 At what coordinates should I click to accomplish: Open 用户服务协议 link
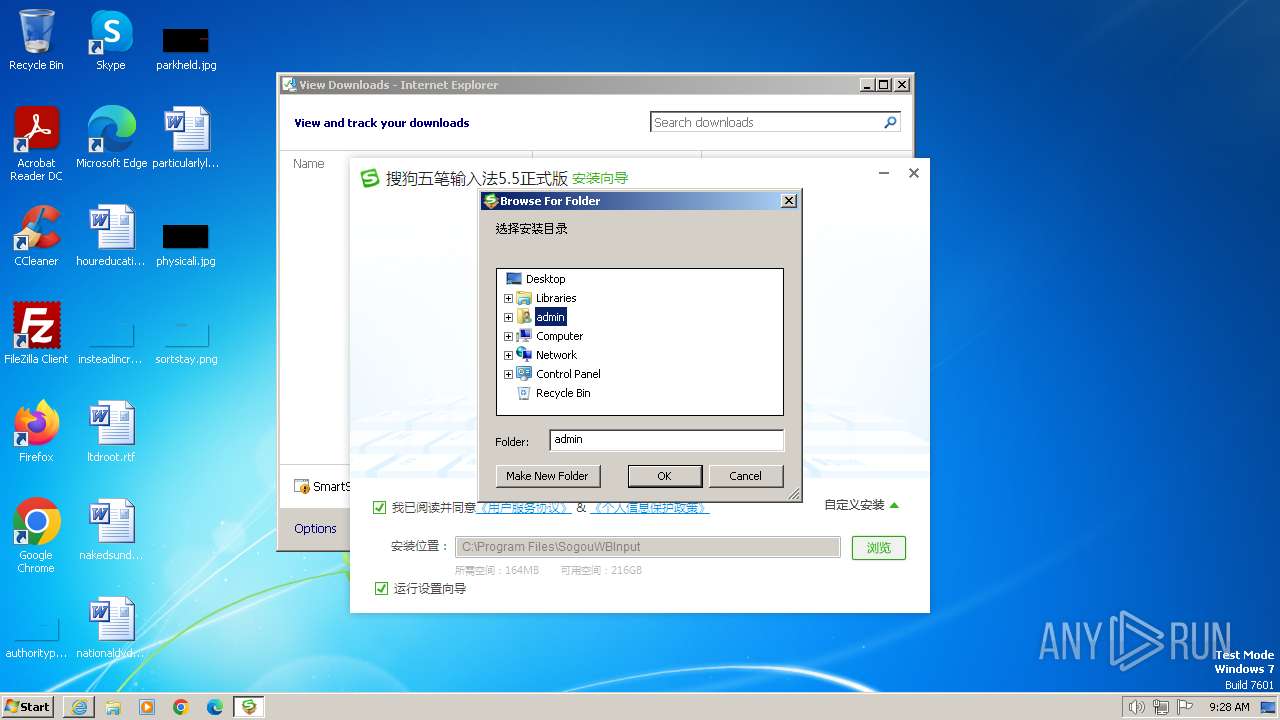(525, 508)
